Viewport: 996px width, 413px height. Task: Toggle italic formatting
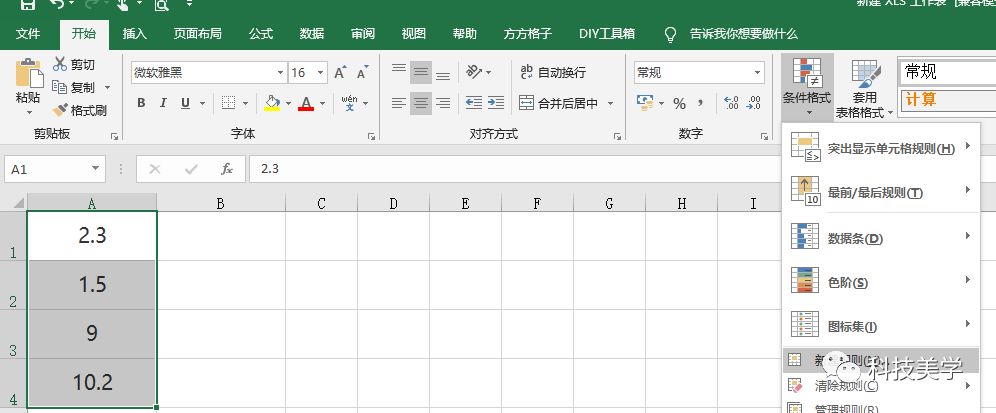163,103
